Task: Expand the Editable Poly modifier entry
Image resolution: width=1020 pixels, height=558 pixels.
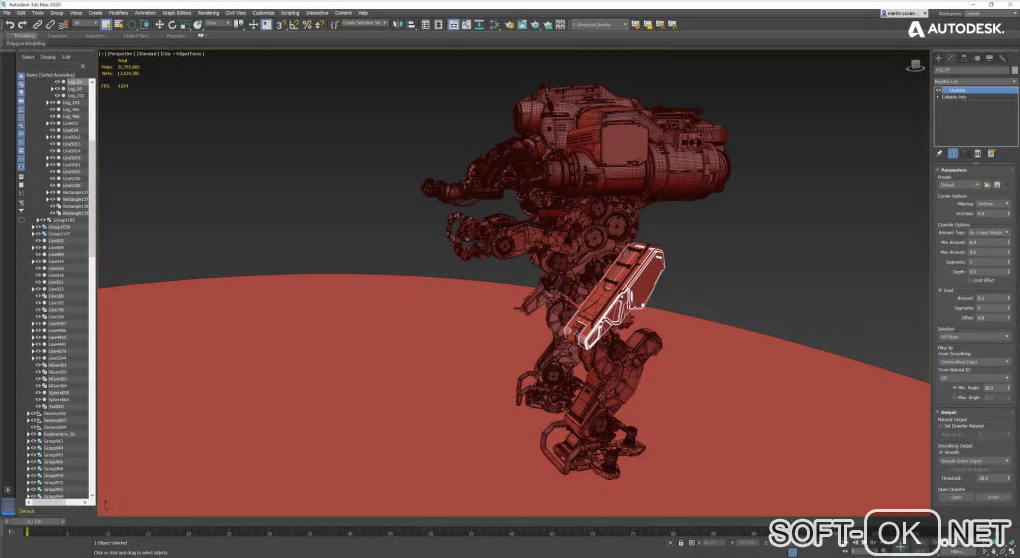Action: [938, 97]
